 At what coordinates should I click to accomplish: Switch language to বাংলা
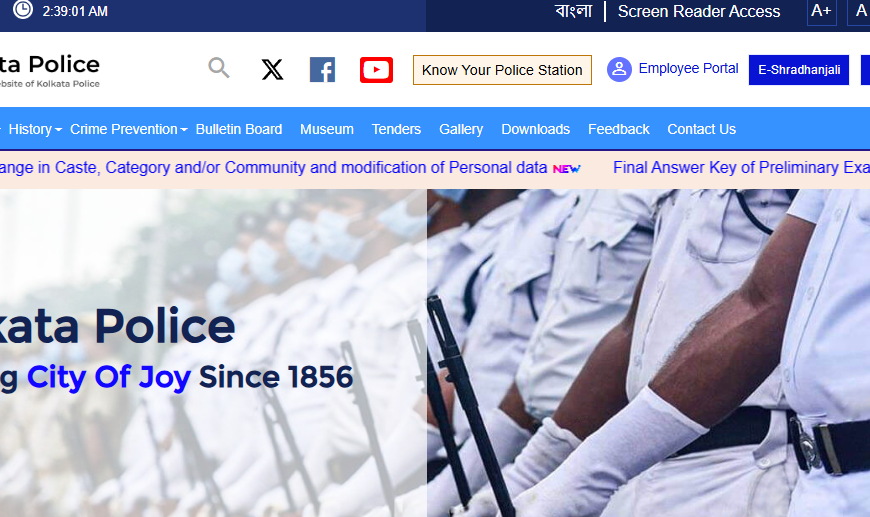point(574,11)
